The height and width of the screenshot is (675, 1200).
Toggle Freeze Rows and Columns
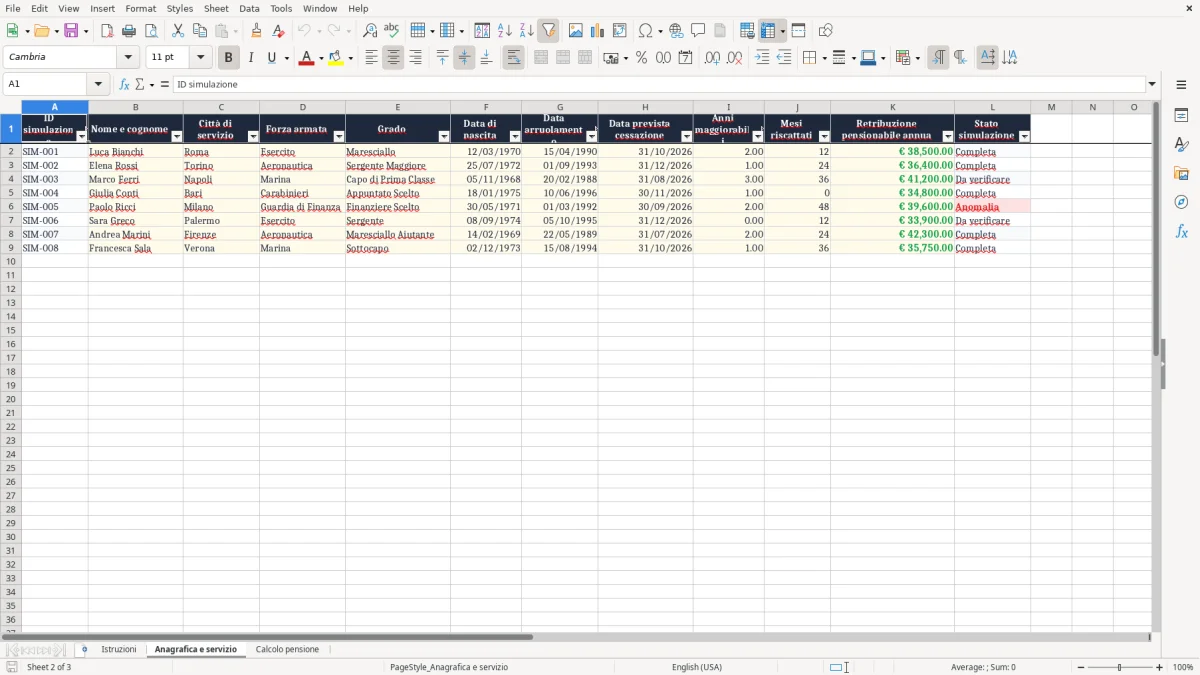click(x=768, y=31)
